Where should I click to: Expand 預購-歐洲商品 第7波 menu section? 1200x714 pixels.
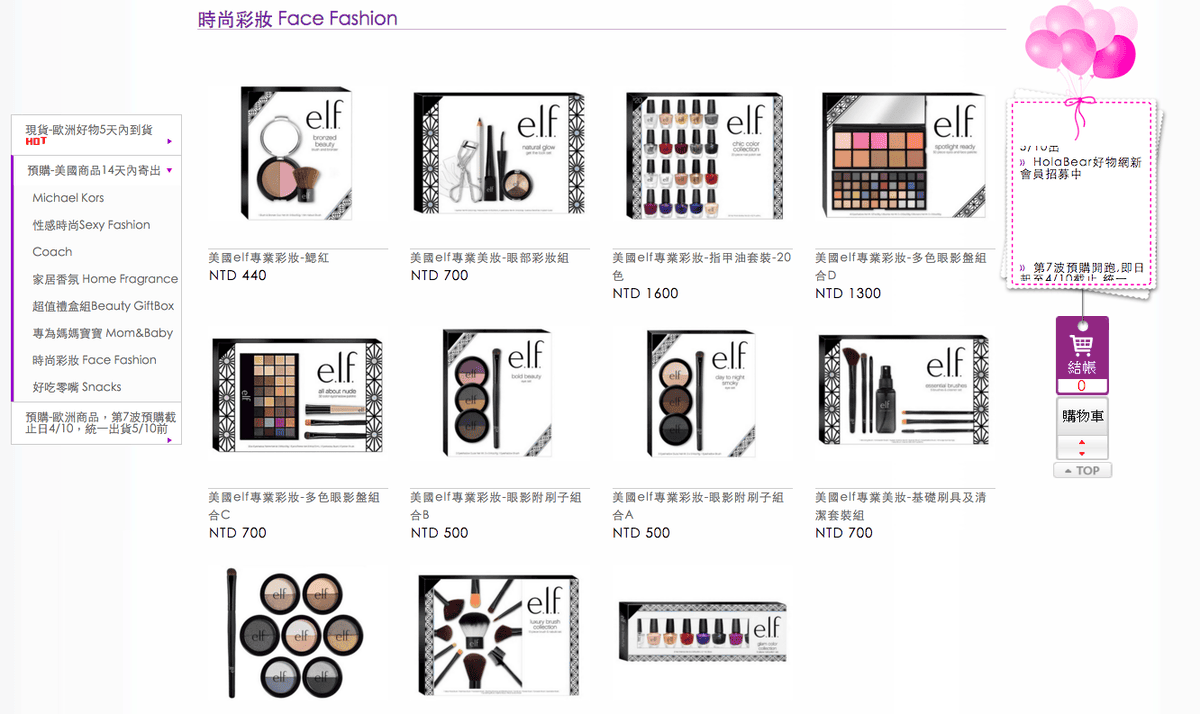(96, 423)
